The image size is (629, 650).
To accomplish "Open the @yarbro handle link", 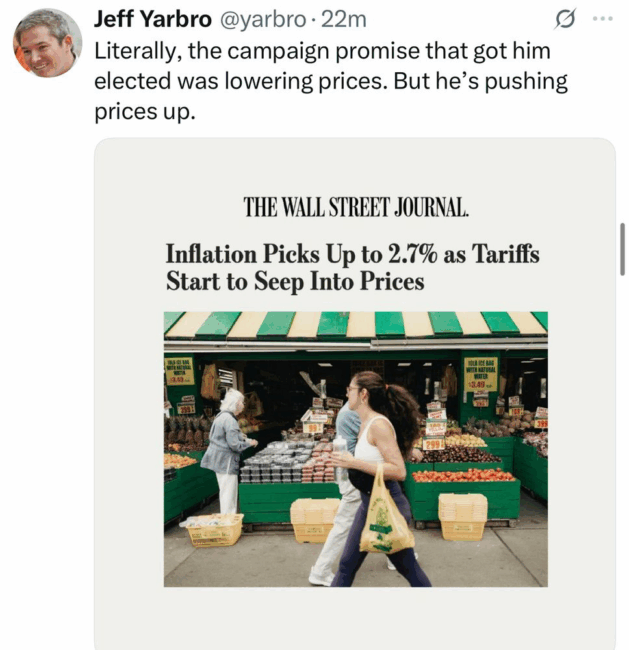I will (262, 19).
